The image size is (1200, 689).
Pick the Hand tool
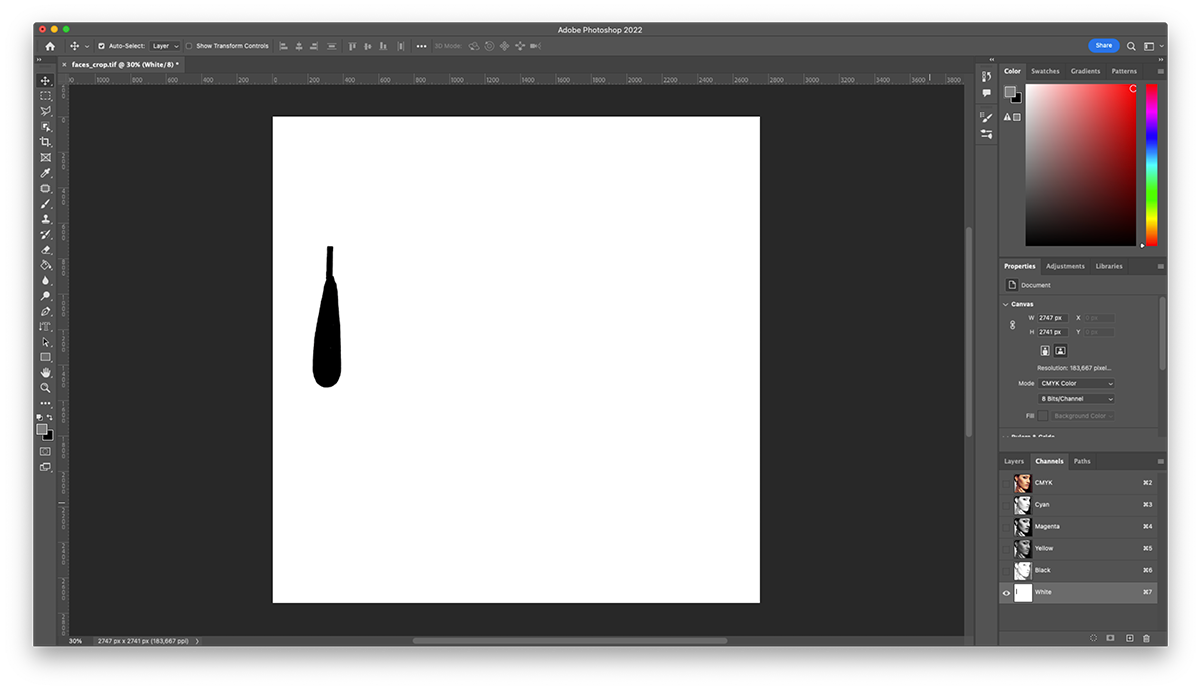[45, 372]
